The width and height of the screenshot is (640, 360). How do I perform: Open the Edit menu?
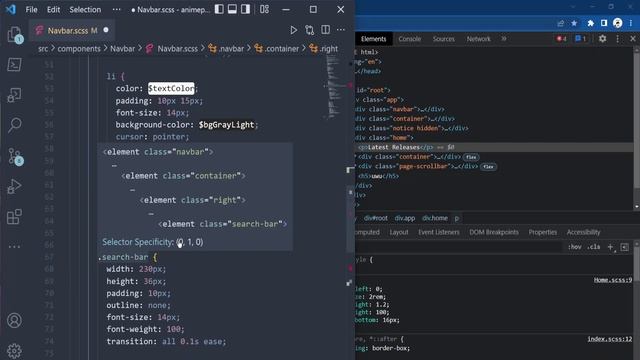pyautogui.click(x=53, y=9)
